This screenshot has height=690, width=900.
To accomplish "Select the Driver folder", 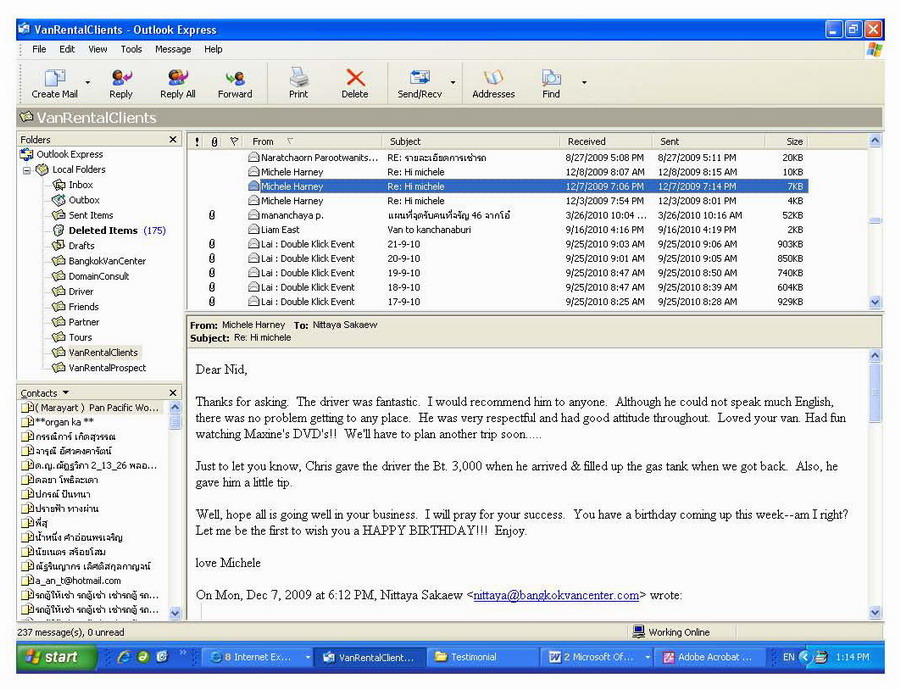I will 73,292.
